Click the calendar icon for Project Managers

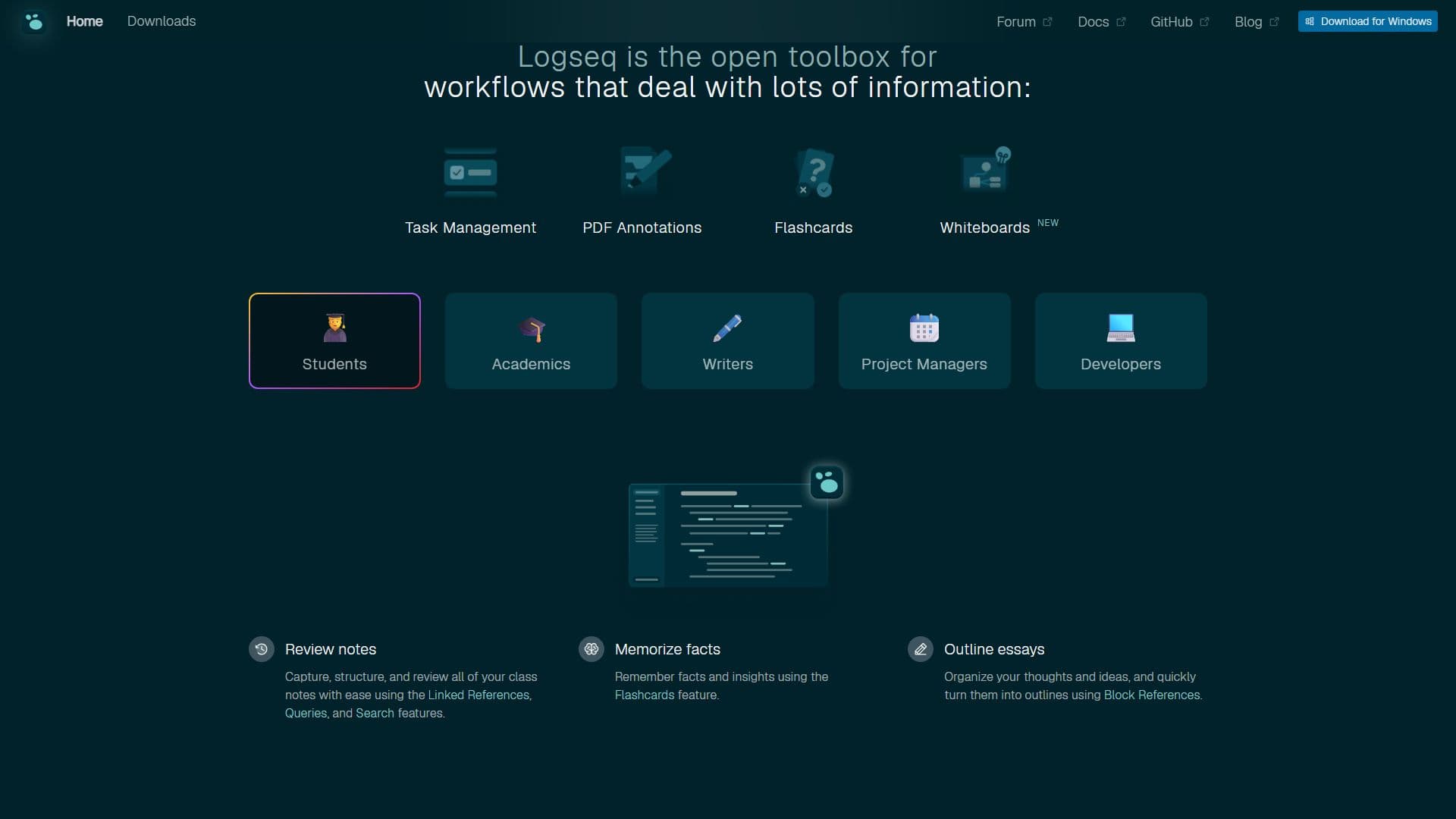click(924, 328)
